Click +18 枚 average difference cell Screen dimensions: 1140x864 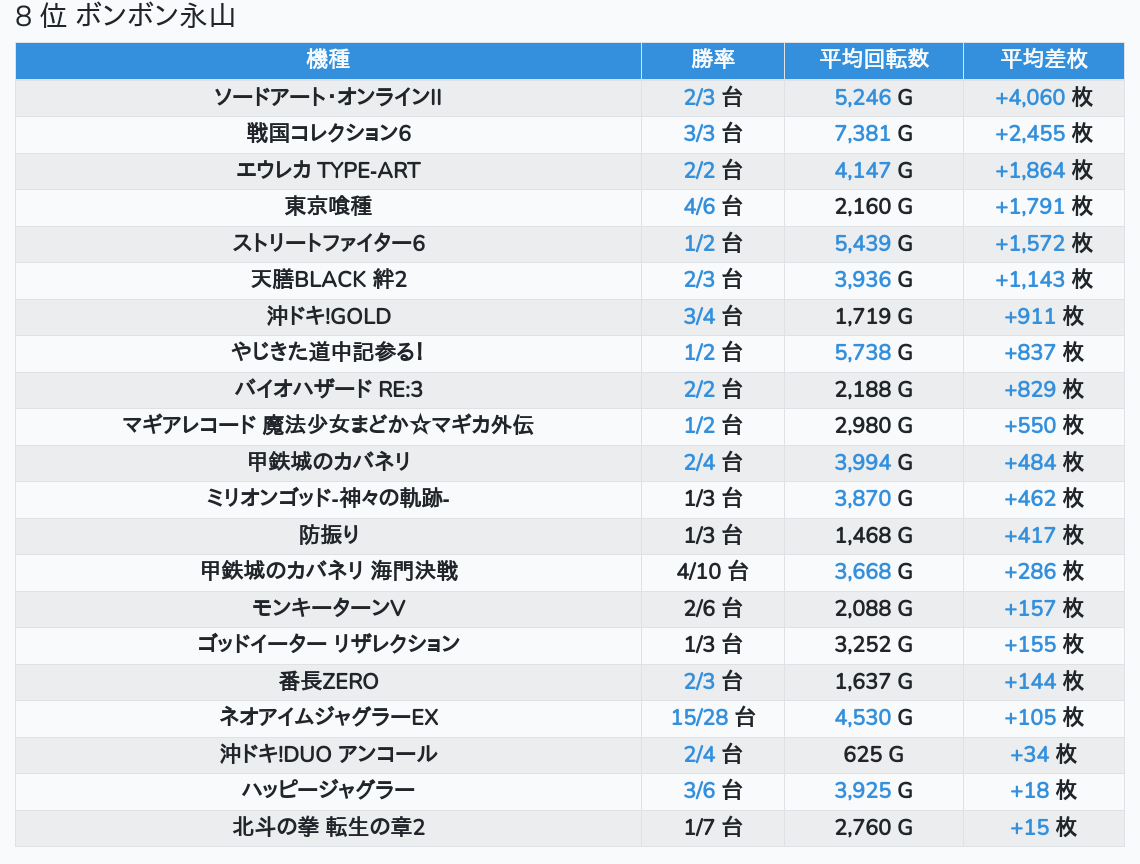tap(1043, 791)
